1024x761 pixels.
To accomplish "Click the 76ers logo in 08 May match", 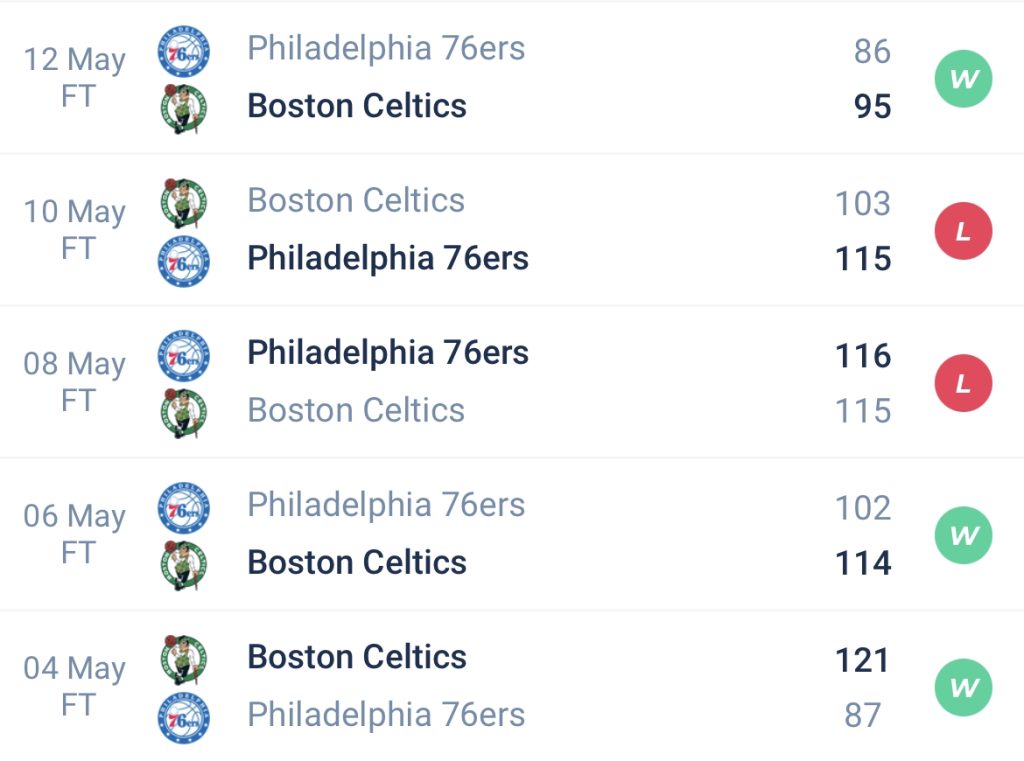I will (184, 356).
